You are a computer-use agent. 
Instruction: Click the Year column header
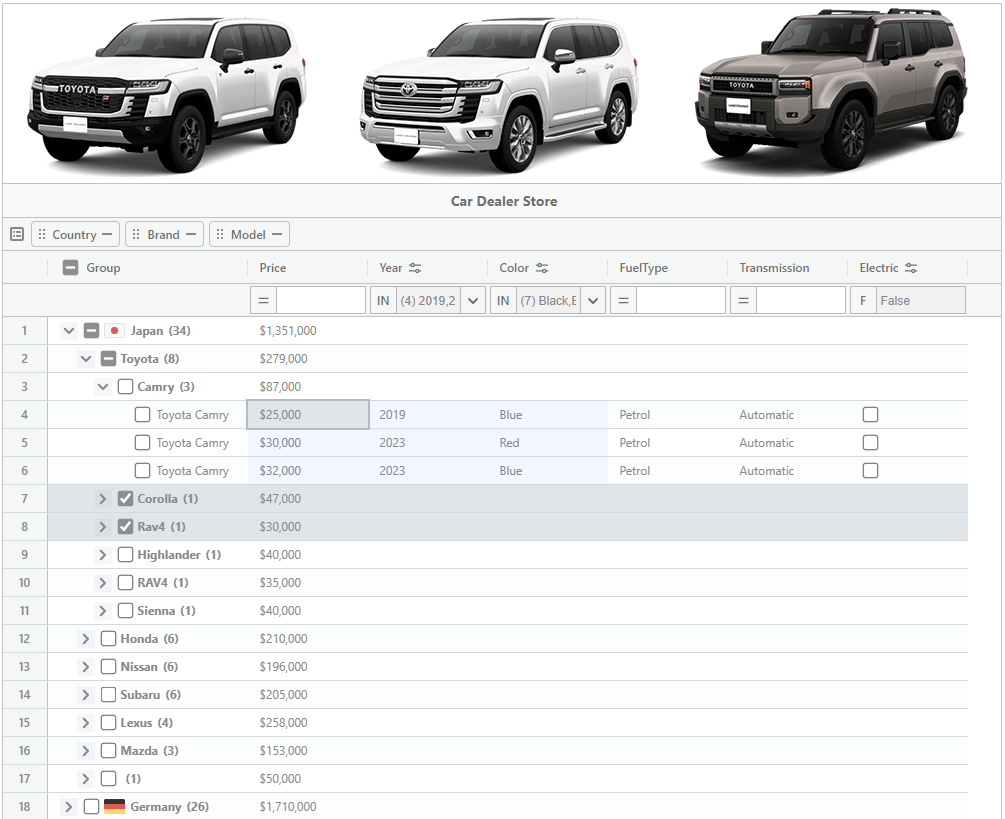point(391,268)
